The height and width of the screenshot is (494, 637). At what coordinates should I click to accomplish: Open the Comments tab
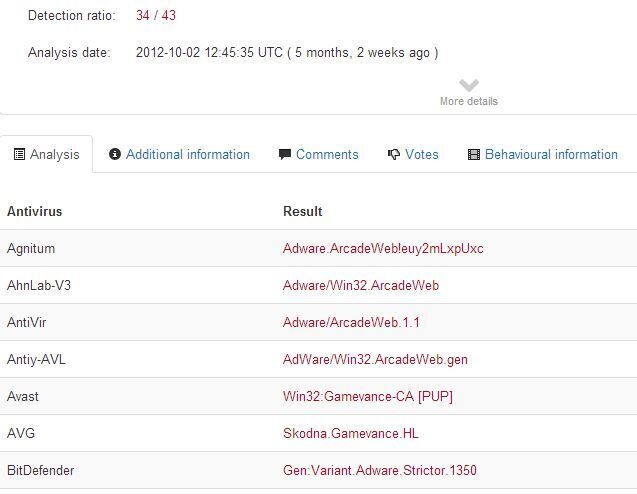(x=327, y=155)
